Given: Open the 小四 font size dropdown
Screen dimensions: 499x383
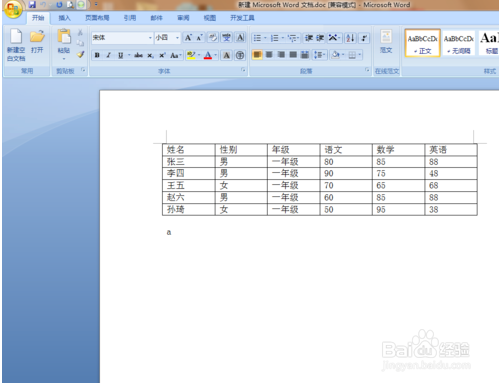Looking at the screenshot, I should pos(177,38).
